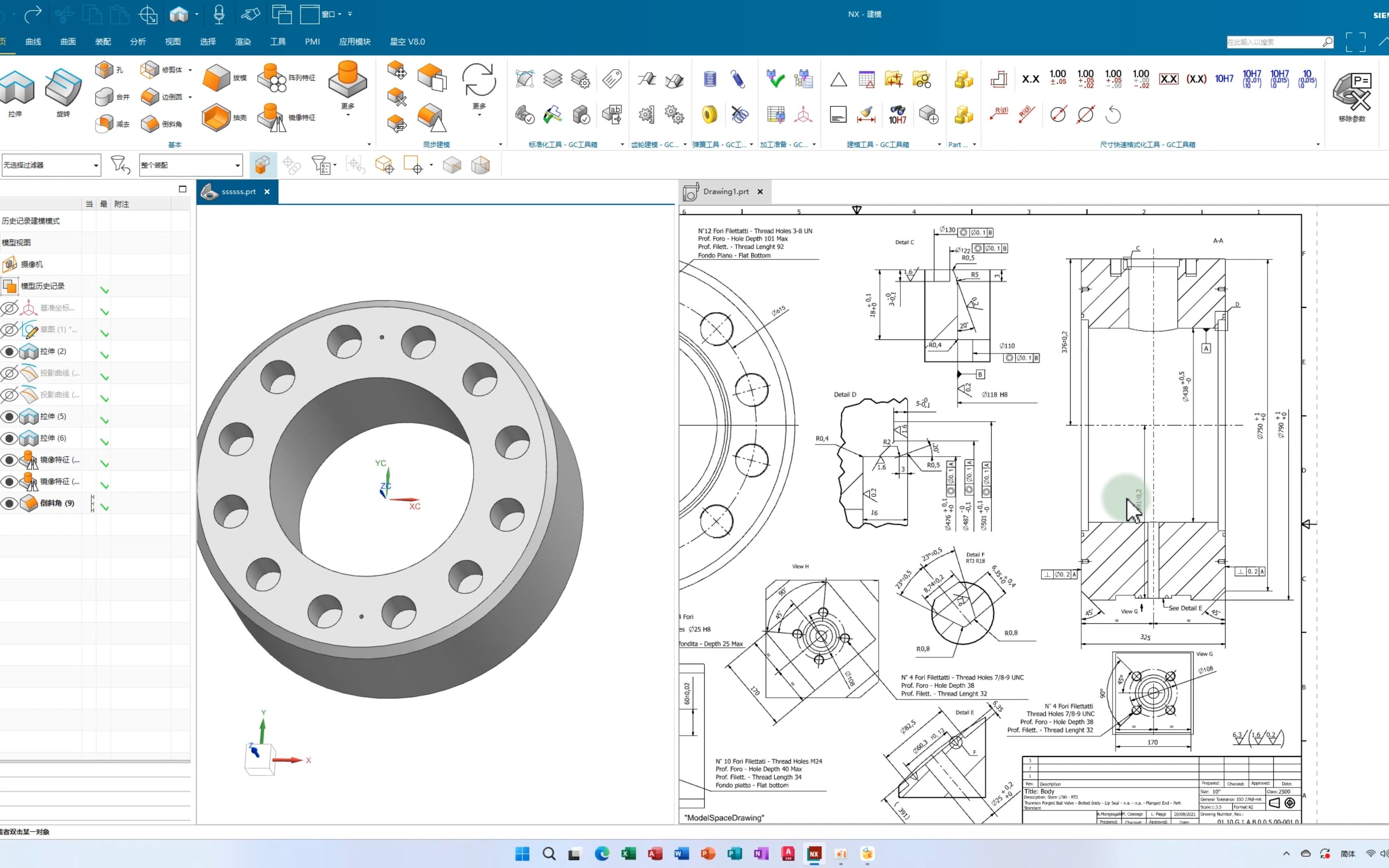Select the 拉伸 (Extrude) tool
This screenshot has height=868, width=1389.
(16, 92)
